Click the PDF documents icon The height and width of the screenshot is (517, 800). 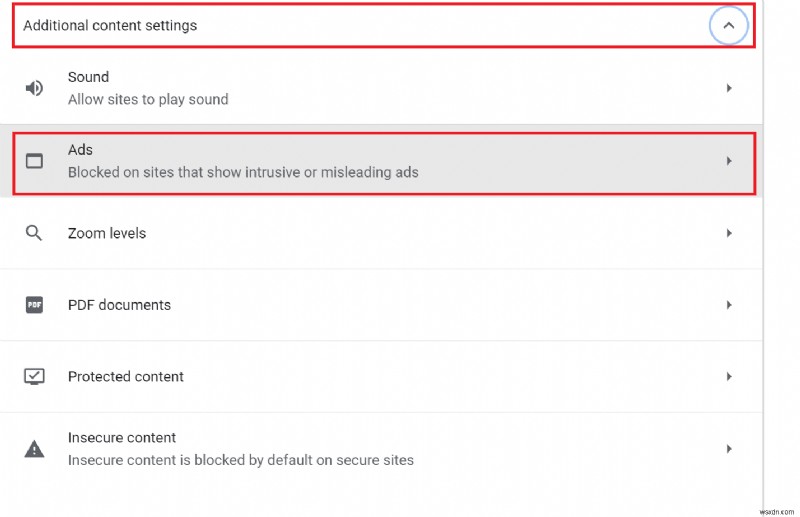[34, 305]
